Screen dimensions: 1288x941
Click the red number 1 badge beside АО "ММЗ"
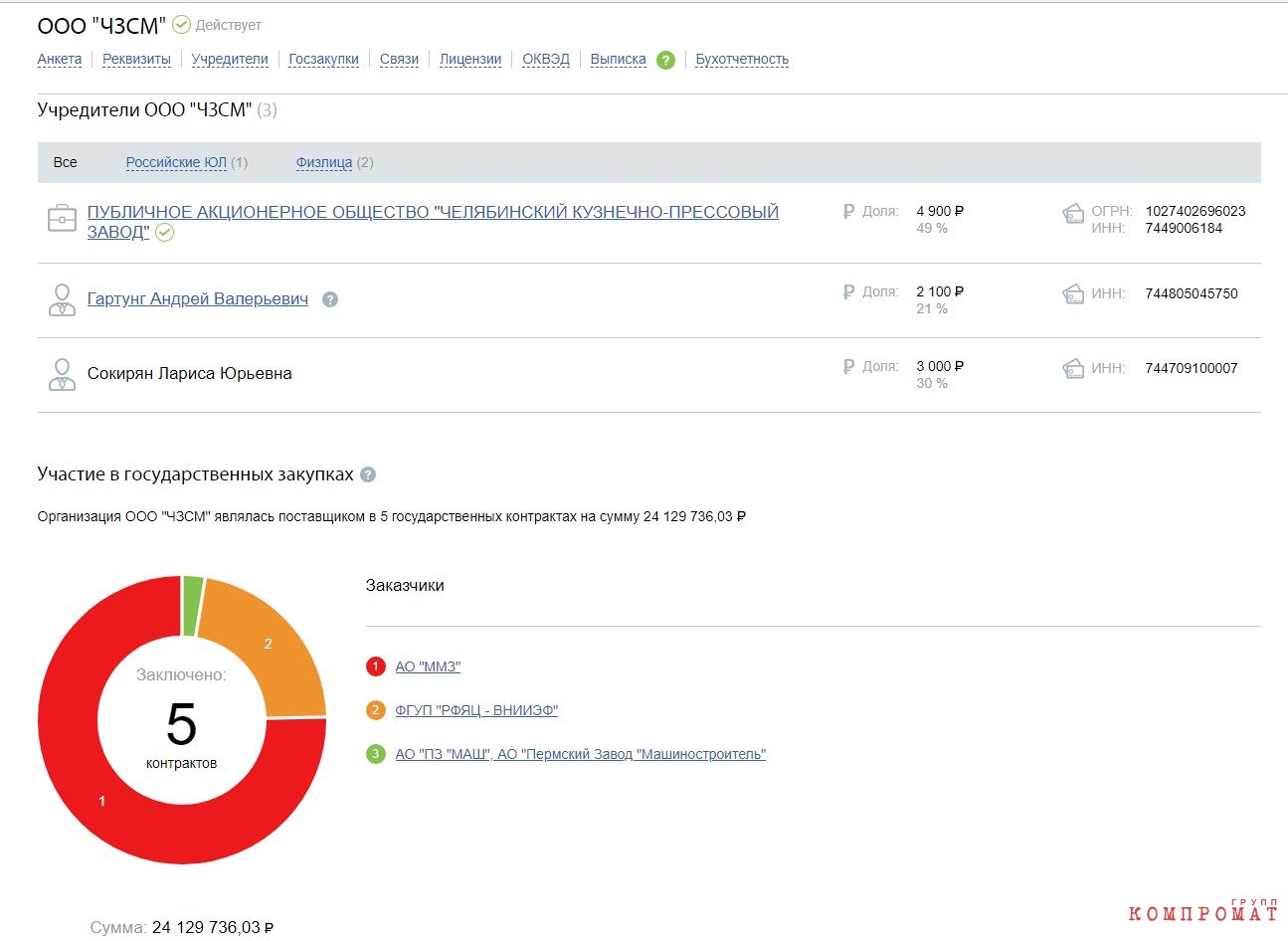click(375, 666)
